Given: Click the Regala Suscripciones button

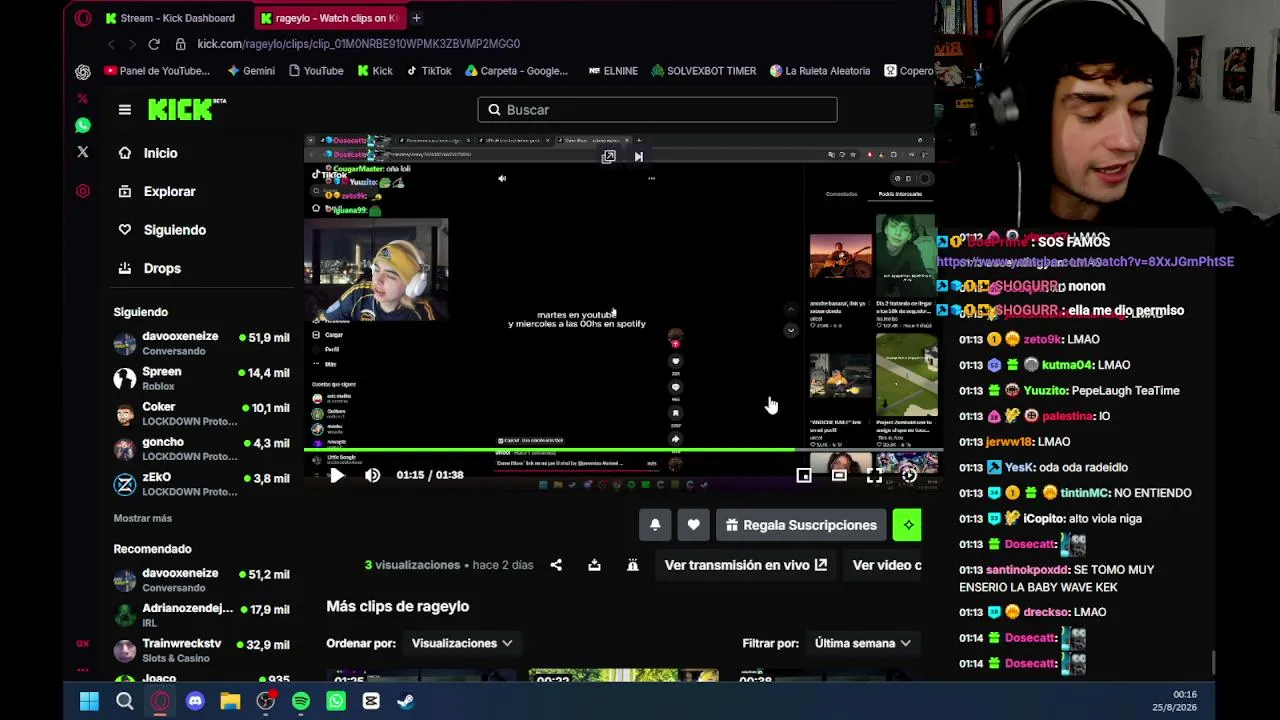Looking at the screenshot, I should click(801, 525).
